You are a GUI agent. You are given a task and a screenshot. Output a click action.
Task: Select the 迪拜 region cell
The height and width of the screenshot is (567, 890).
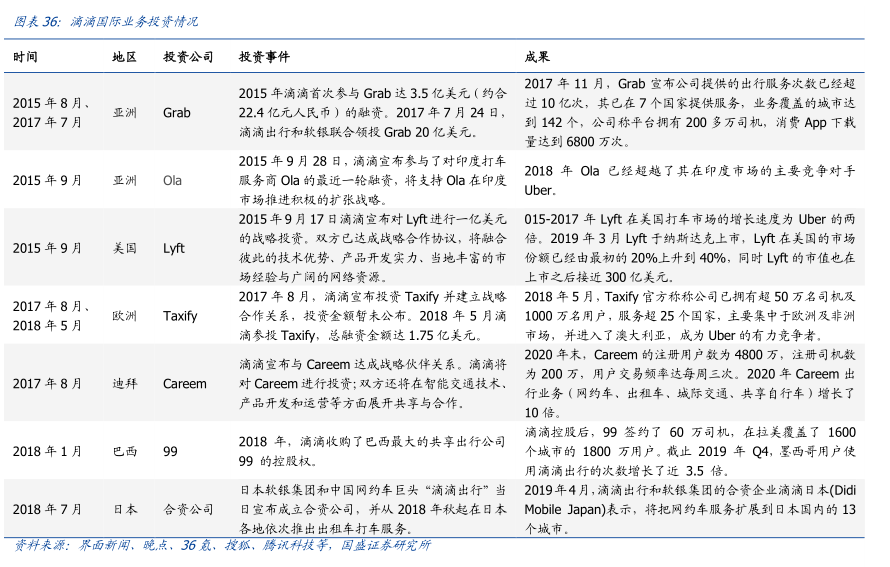124,383
